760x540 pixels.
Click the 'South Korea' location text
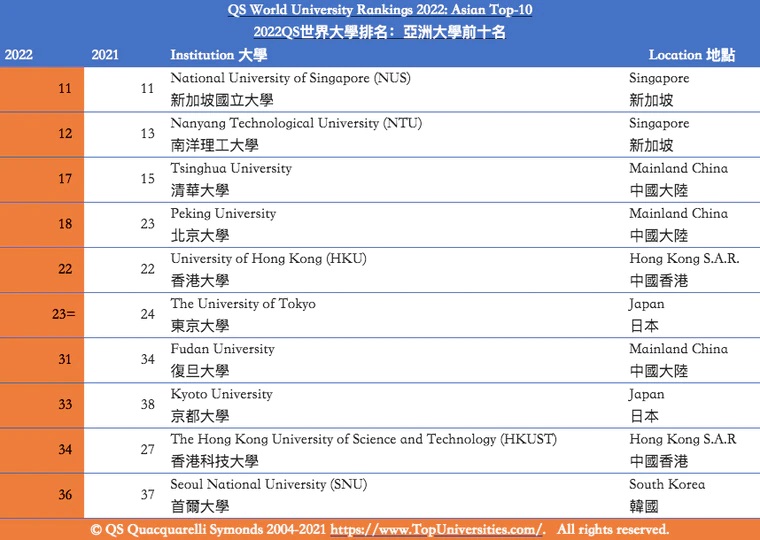(x=667, y=484)
